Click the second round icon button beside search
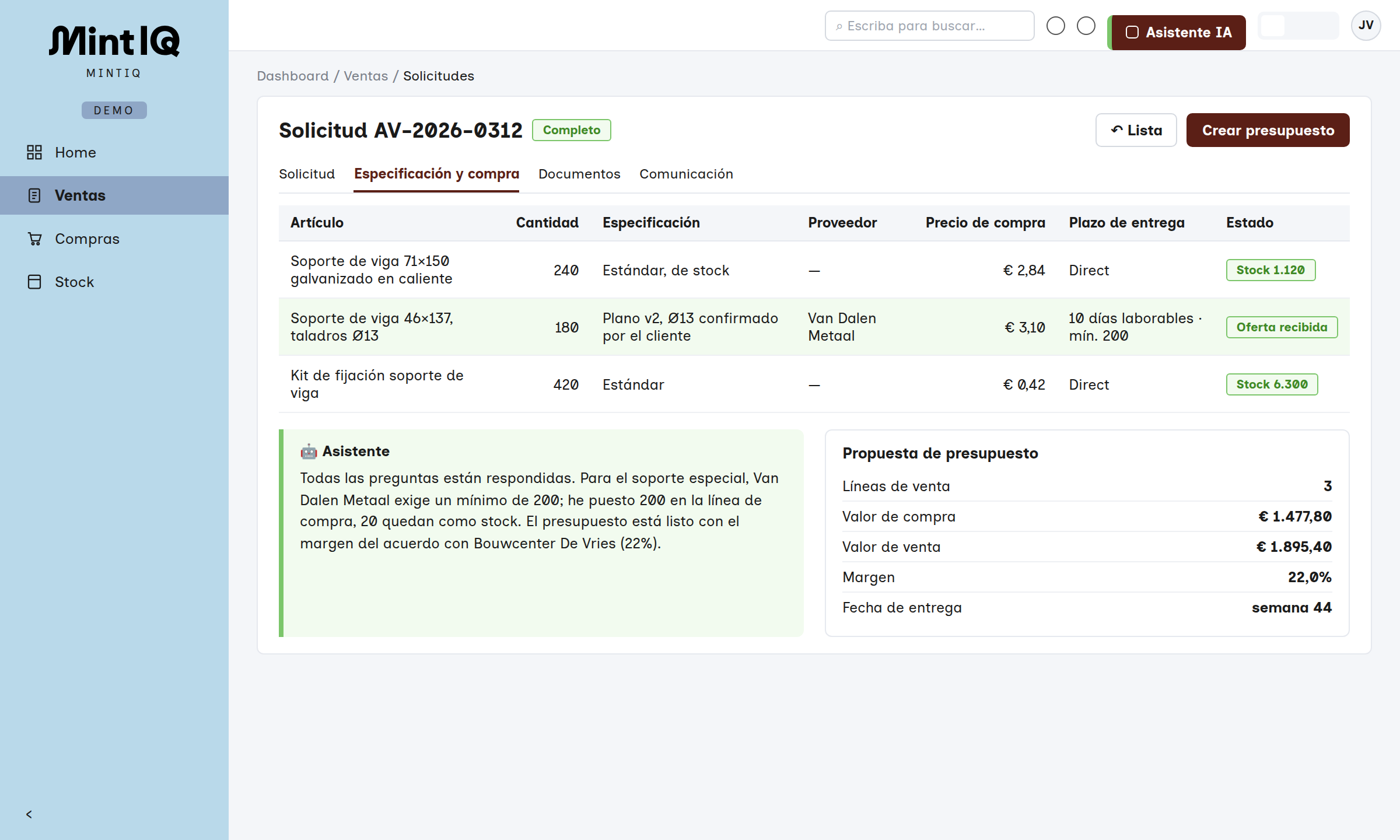 (1086, 26)
